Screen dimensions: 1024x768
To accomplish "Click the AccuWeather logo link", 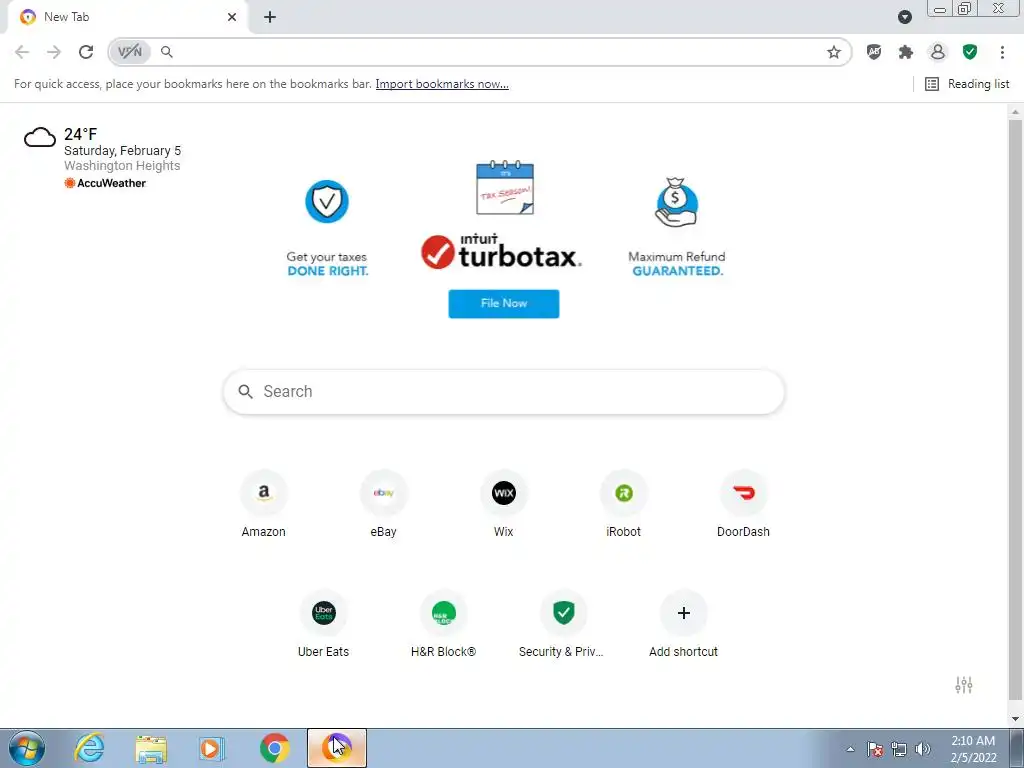I will click(x=105, y=183).
